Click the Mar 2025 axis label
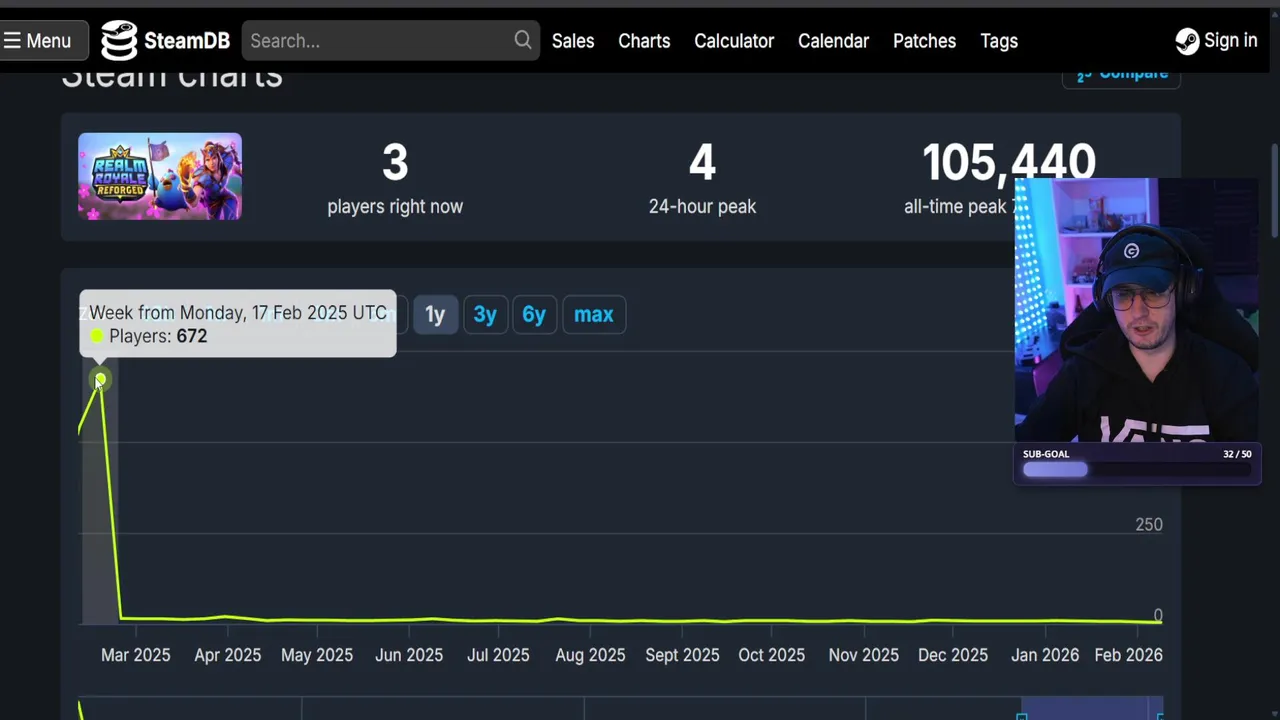Screen dimensions: 1280x720 point(136,655)
